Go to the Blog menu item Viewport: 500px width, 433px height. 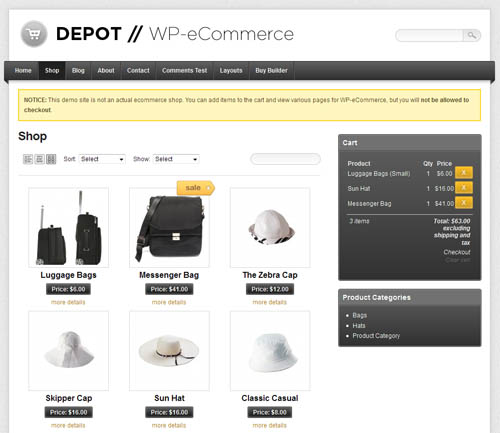pos(78,71)
